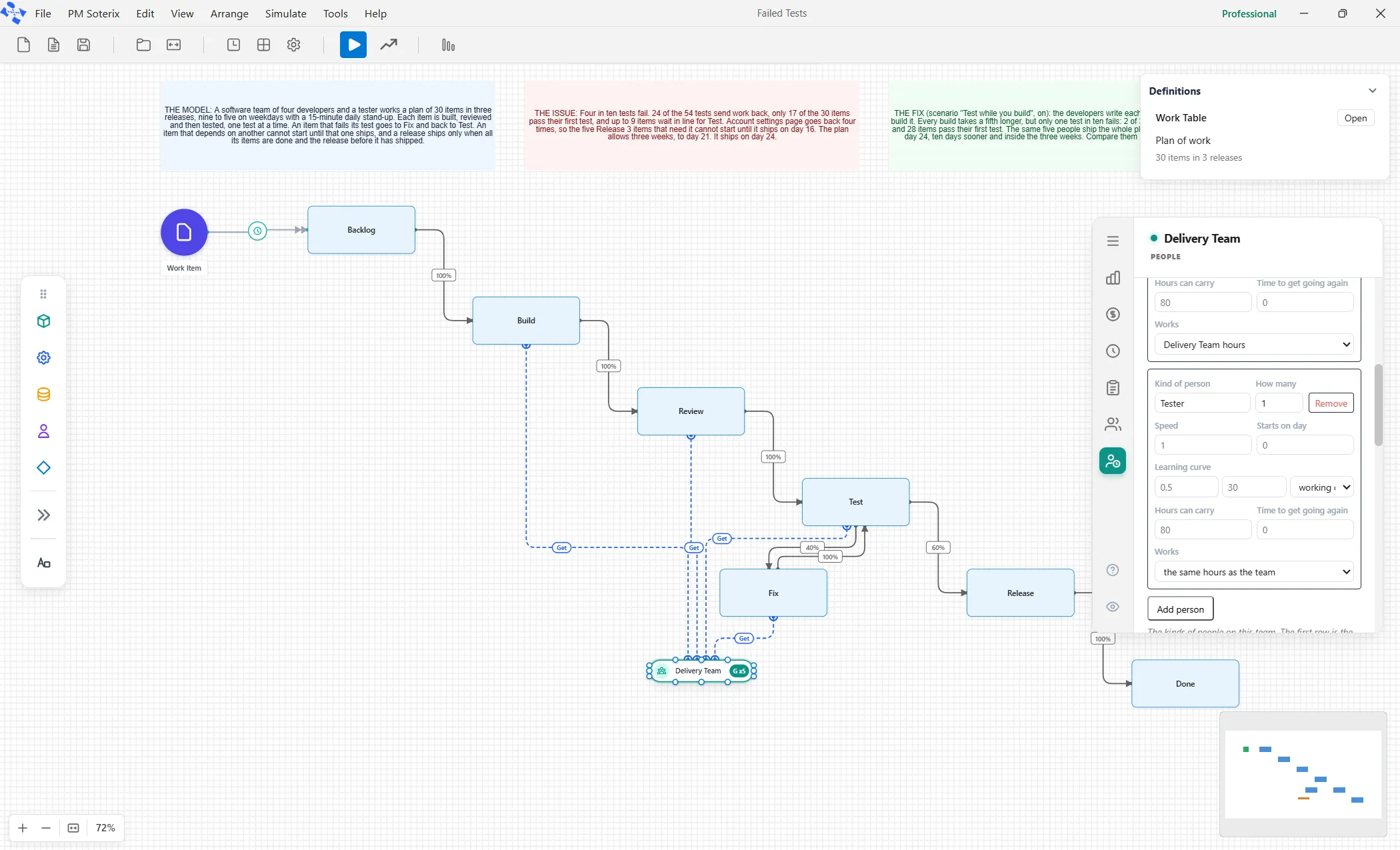This screenshot has height=850, width=1400.
Task: Open the learning curve 'working' unit dropdown
Action: (x=1322, y=487)
